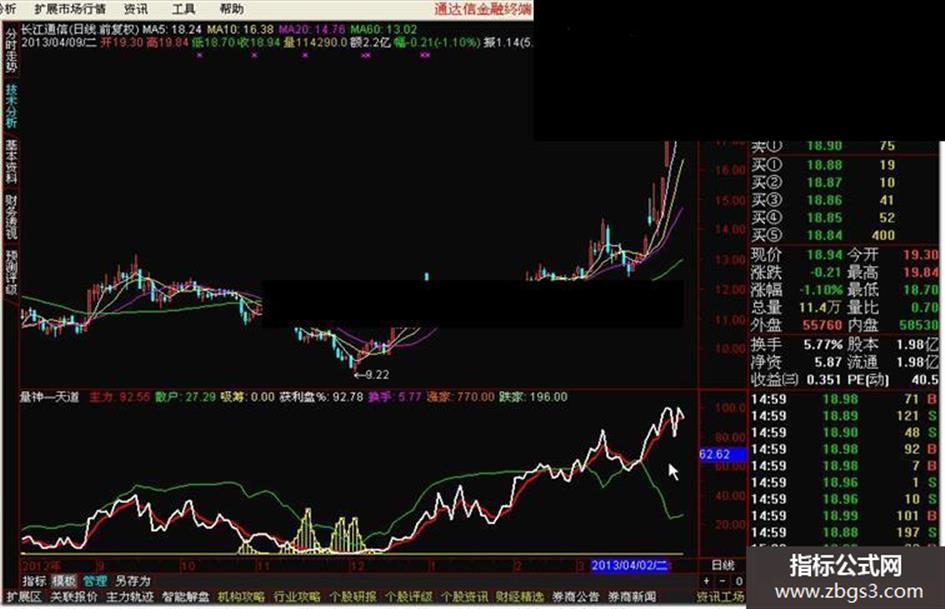Open the 个股研报 link

353,597
